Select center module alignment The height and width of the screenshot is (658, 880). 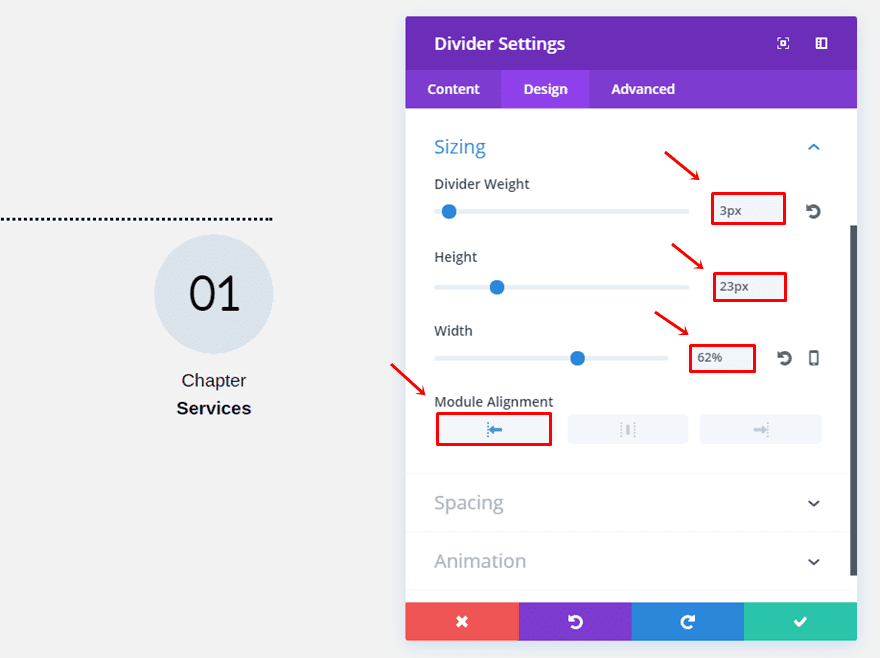(x=628, y=429)
